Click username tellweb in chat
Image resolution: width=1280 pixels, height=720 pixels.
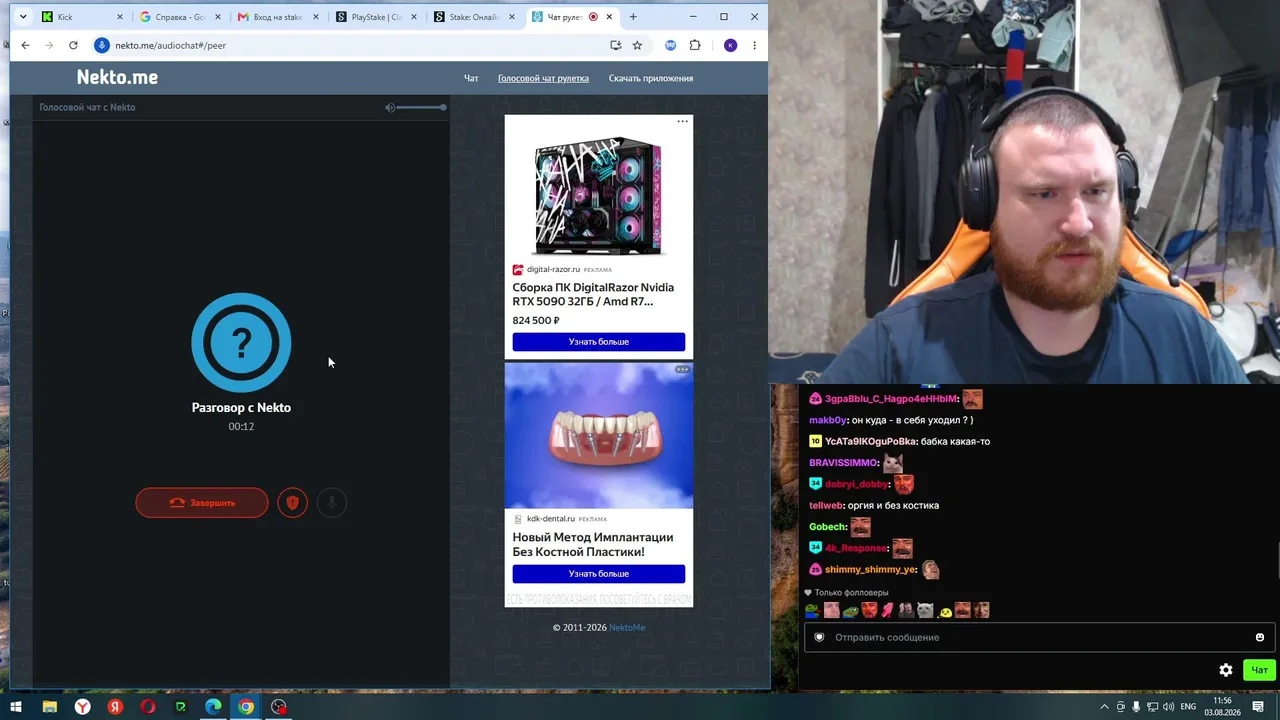click(826, 505)
